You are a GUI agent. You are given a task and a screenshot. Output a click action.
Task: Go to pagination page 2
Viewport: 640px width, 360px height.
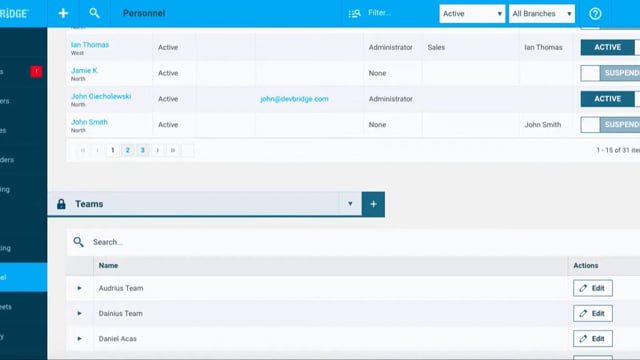point(127,150)
